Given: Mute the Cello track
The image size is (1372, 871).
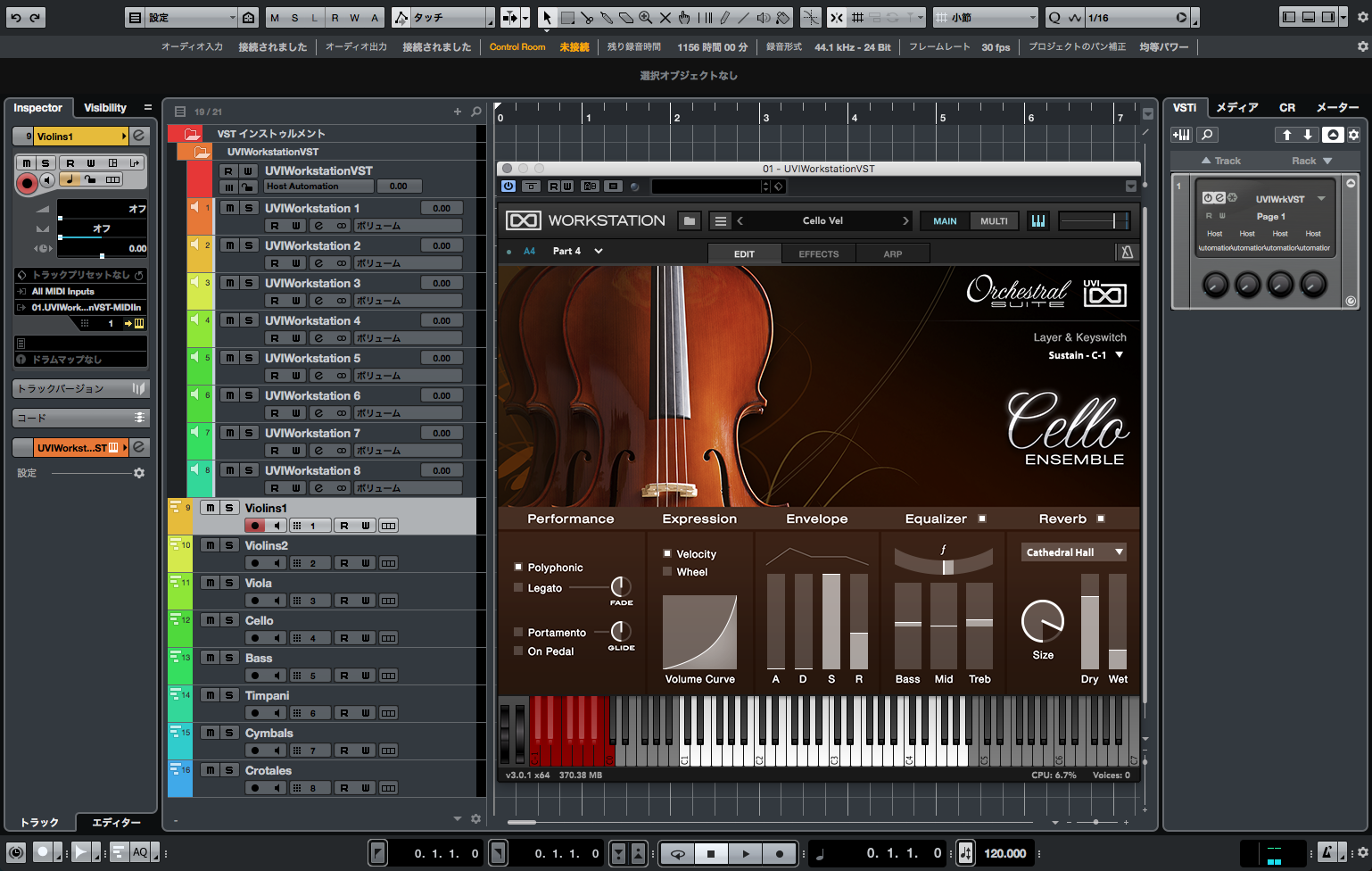Looking at the screenshot, I should click(x=210, y=620).
